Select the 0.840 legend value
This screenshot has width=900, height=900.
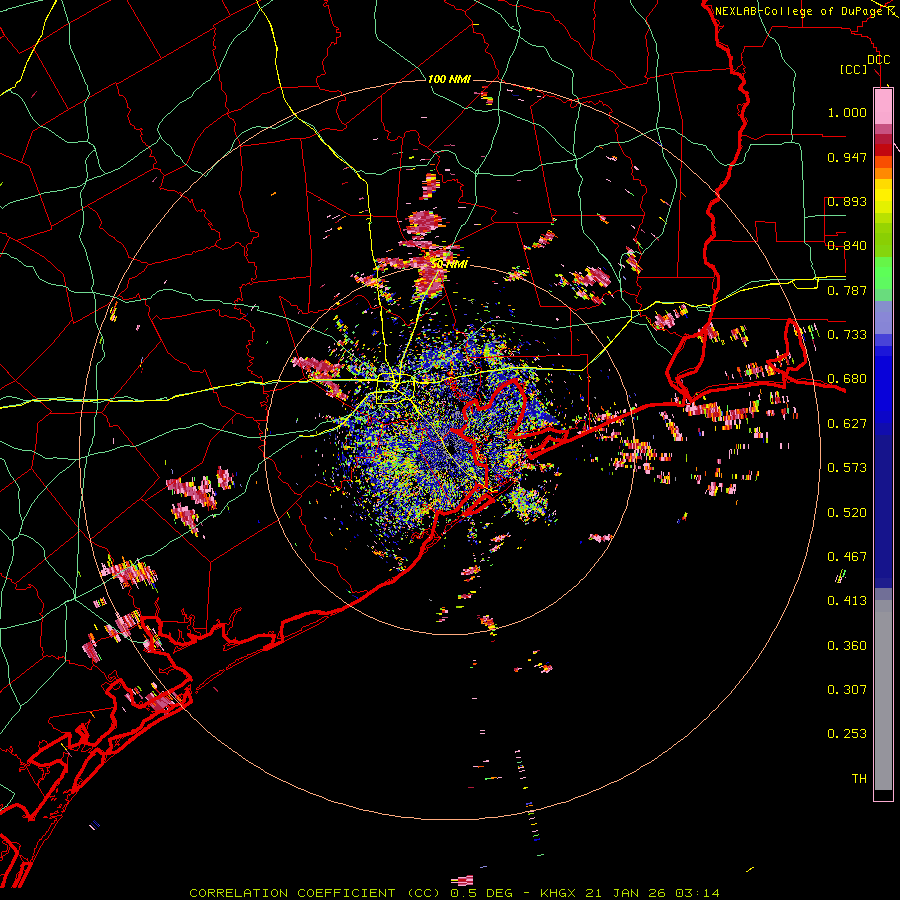[847, 246]
